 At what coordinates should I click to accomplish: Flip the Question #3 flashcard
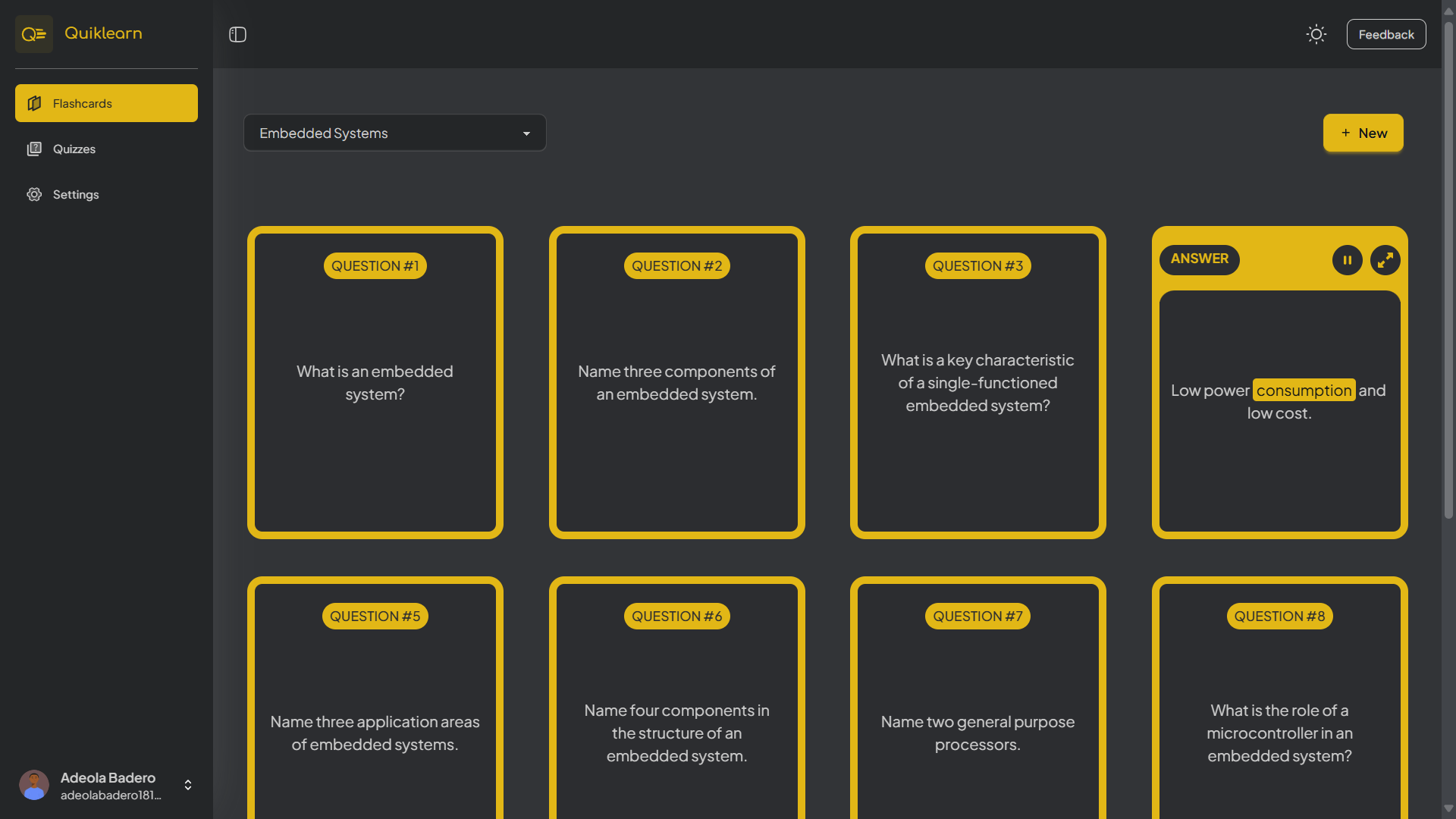(x=977, y=382)
